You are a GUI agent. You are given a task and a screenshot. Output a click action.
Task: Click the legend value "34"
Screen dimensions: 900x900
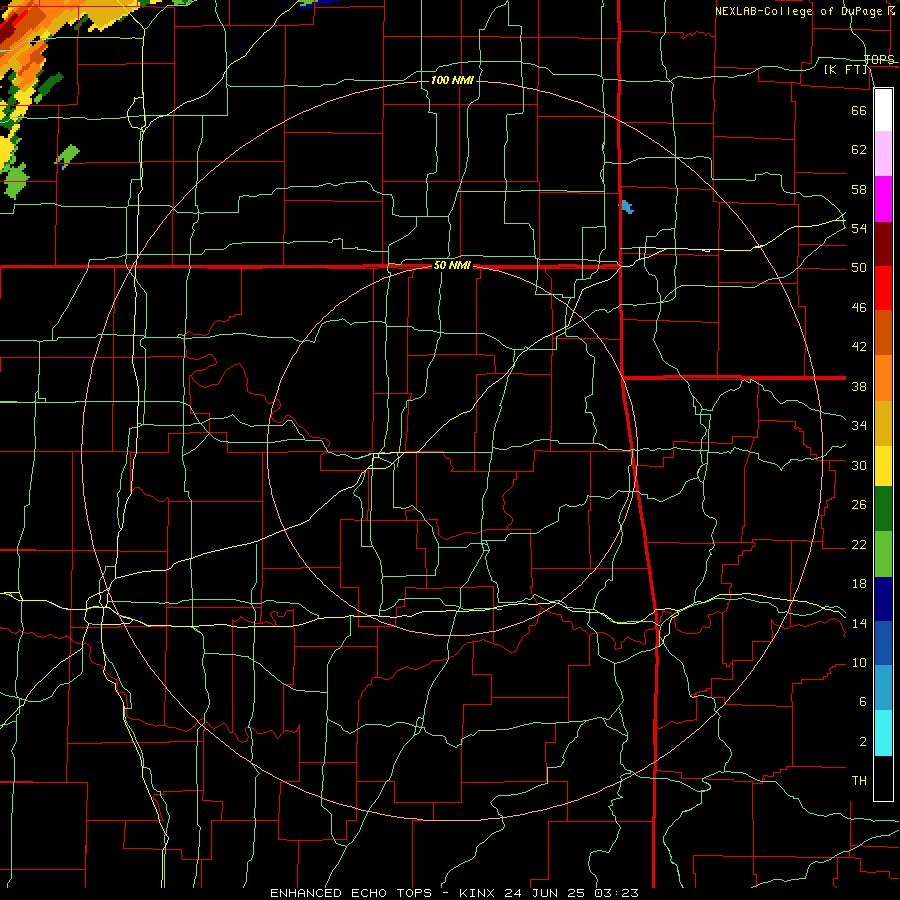tap(859, 426)
